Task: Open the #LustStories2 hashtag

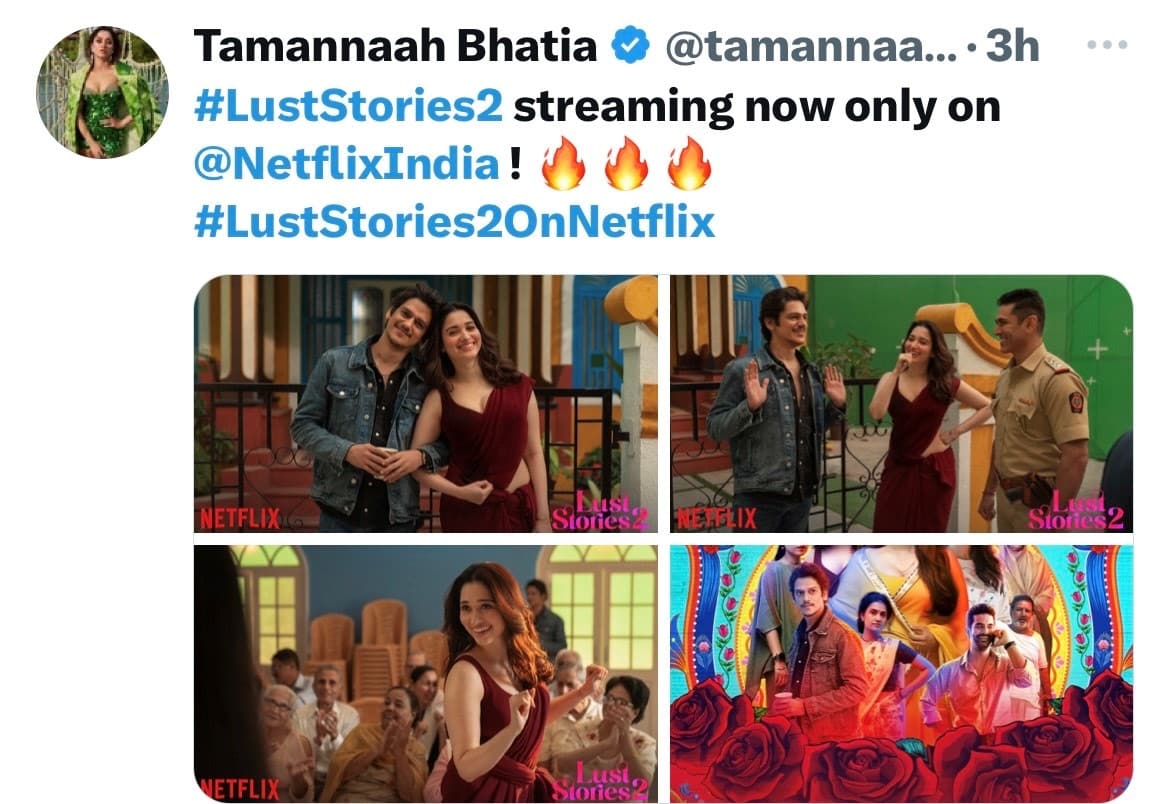Action: pos(348,106)
